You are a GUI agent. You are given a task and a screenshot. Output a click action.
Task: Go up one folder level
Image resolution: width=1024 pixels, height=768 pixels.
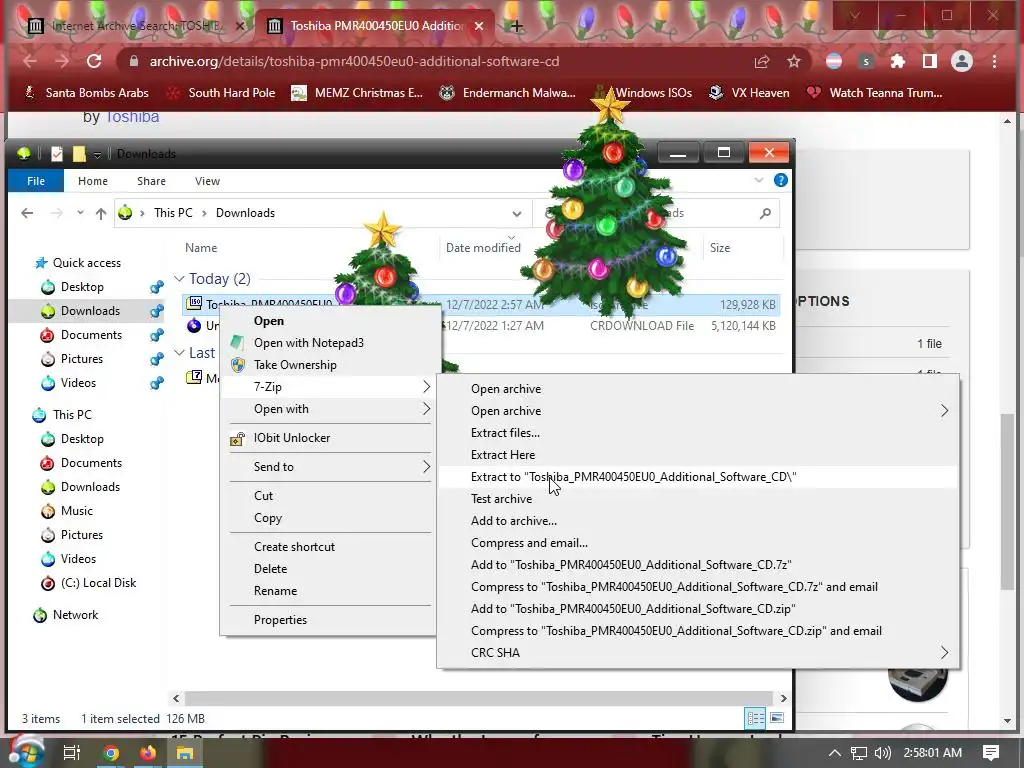click(x=101, y=213)
